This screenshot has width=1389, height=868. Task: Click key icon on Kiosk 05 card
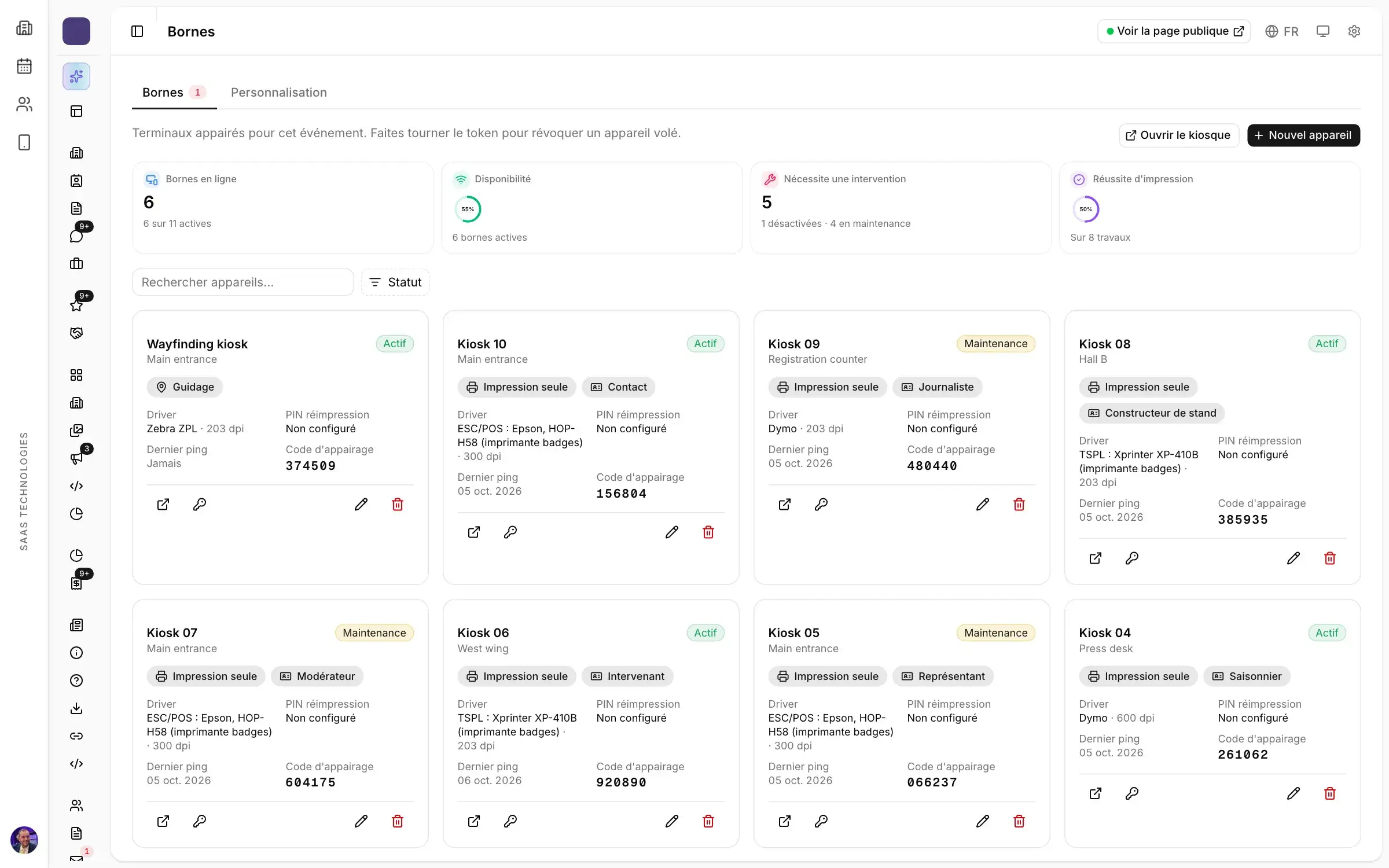click(821, 821)
